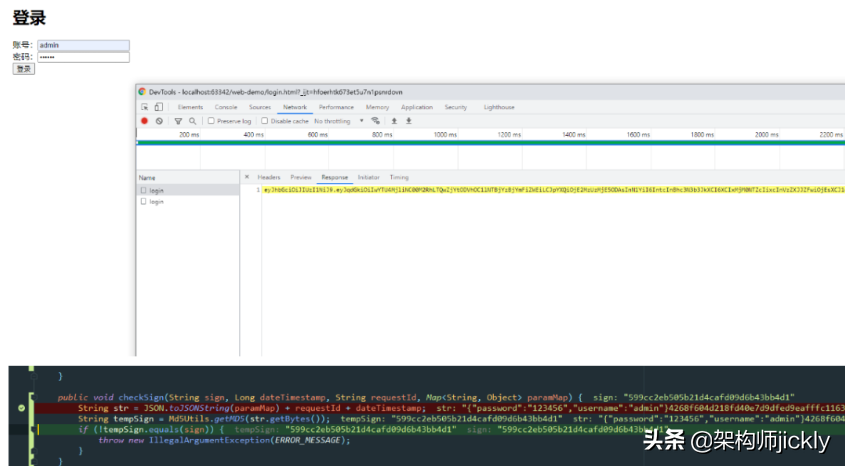
Task: Focus the 账号 field containing admin
Action: (x=84, y=45)
